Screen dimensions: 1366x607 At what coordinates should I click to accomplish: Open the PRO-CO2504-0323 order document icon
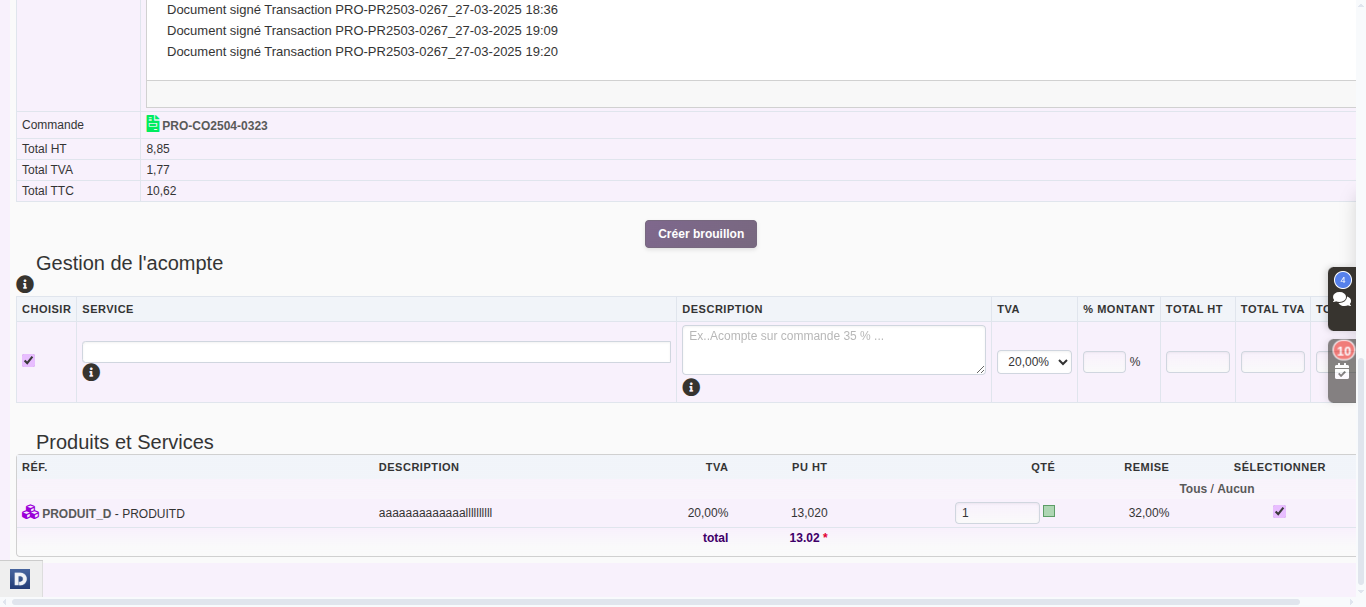(153, 124)
